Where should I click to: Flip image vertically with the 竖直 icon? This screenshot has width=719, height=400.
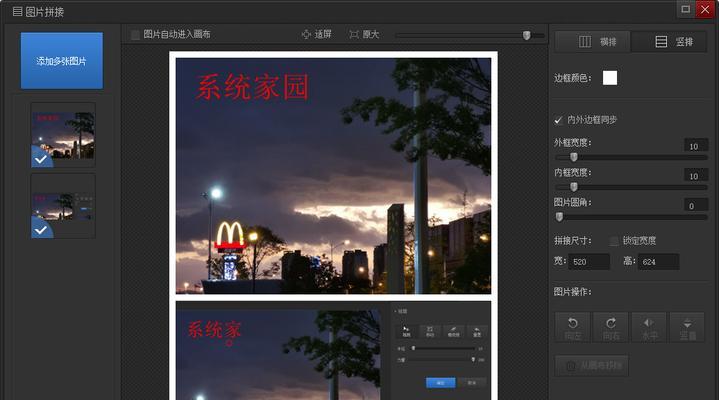[687, 328]
